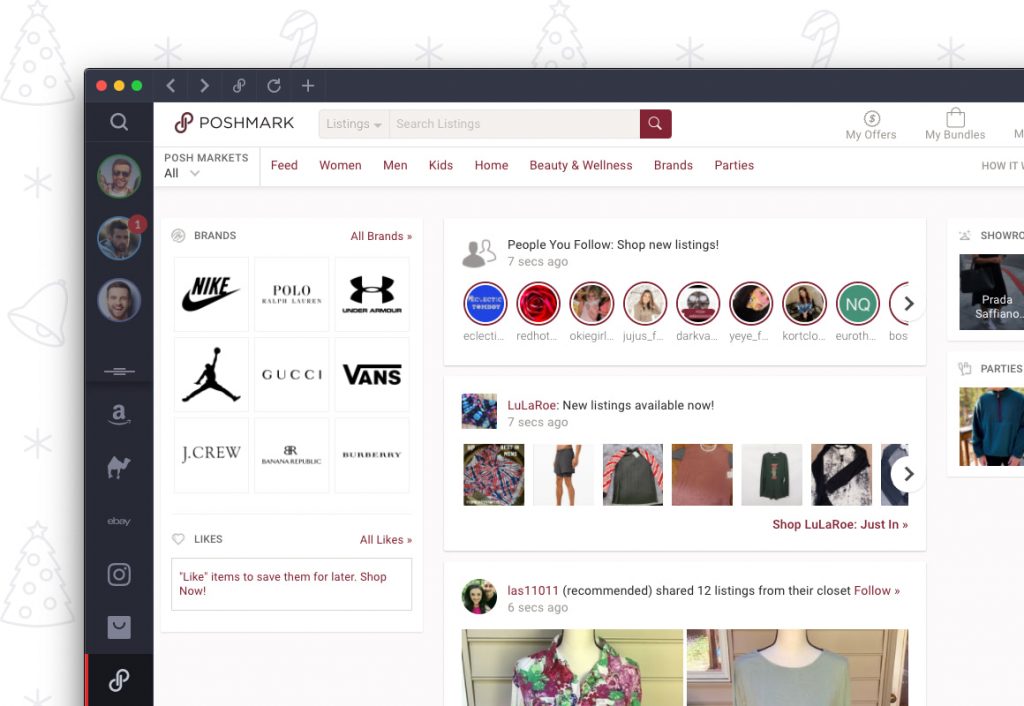
Task: Focus the Search Listings input field
Action: coord(515,123)
